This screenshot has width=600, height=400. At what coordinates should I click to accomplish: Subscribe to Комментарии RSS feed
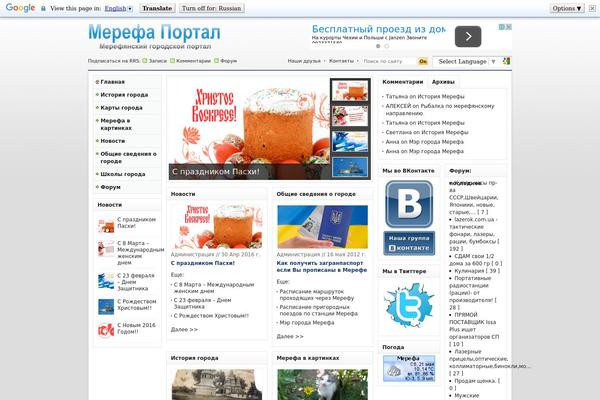click(x=190, y=61)
